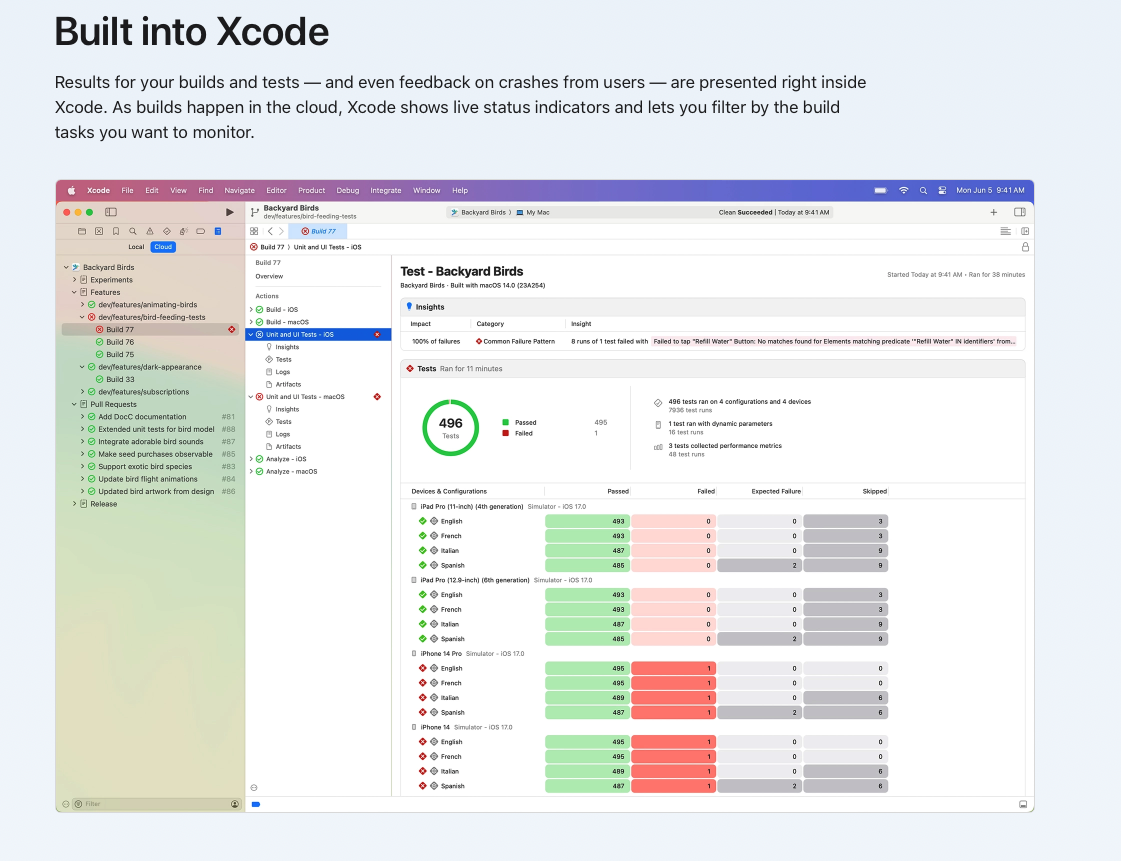Image resolution: width=1121 pixels, height=861 pixels.
Task: Click the Run play button in toolbar
Action: pyautogui.click(x=230, y=212)
